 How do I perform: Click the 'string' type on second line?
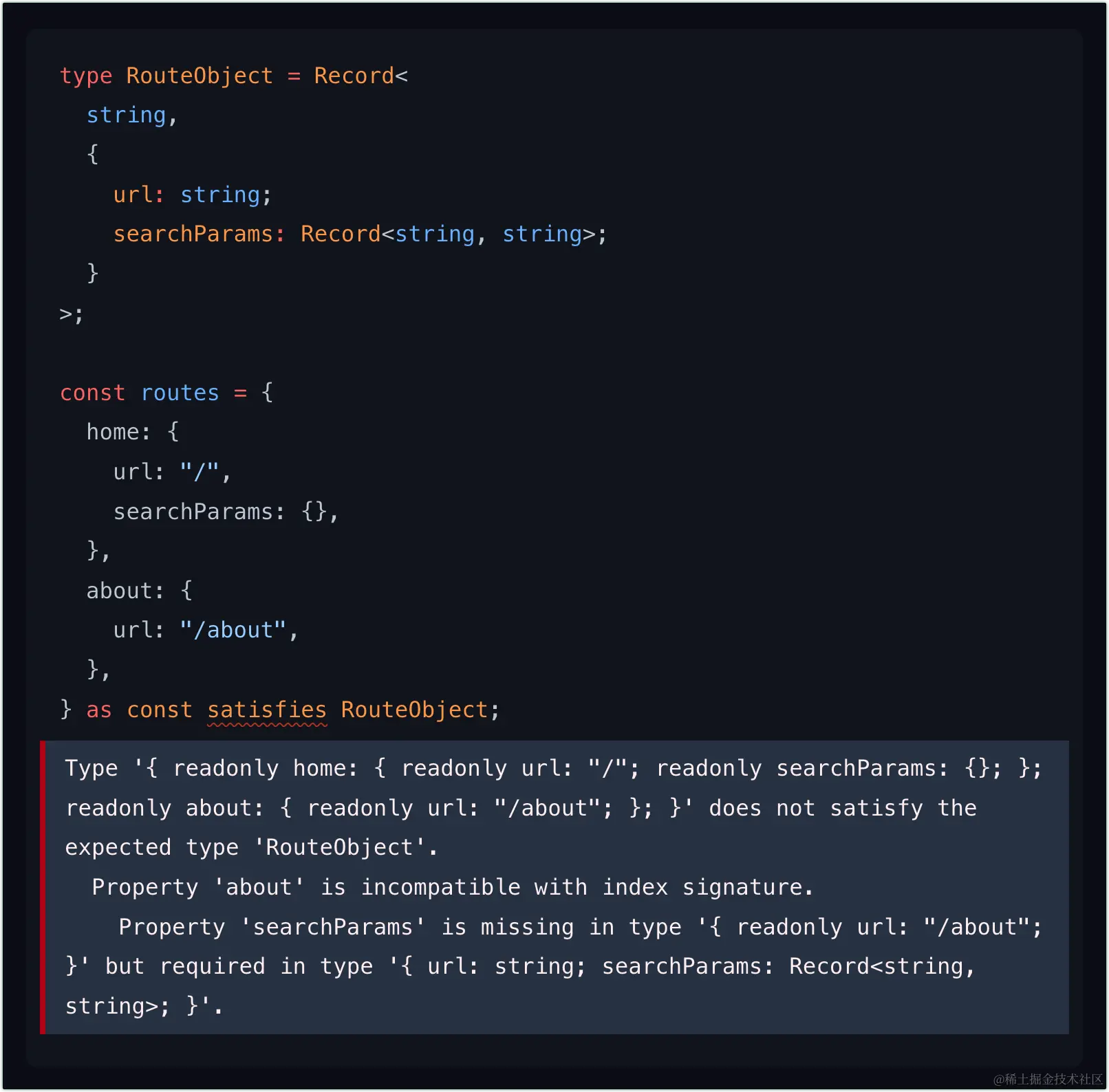(x=127, y=116)
